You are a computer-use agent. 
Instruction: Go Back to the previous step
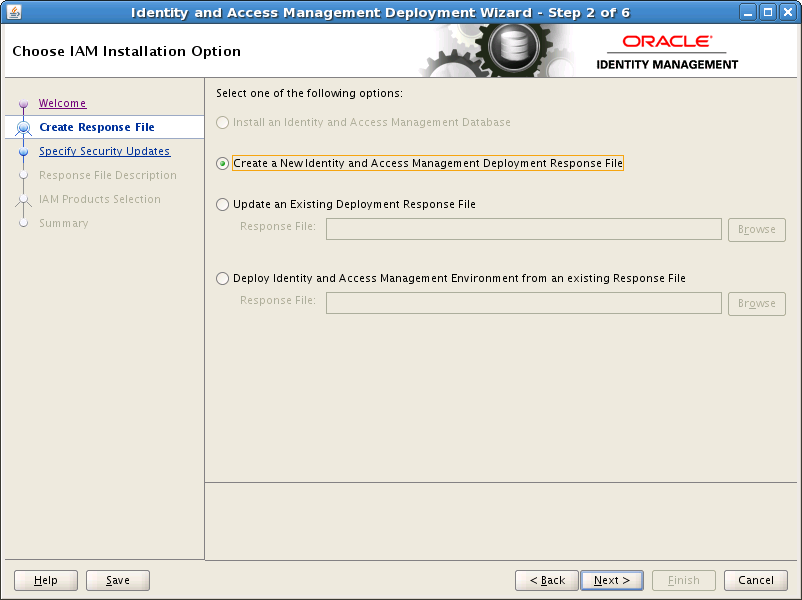point(547,580)
